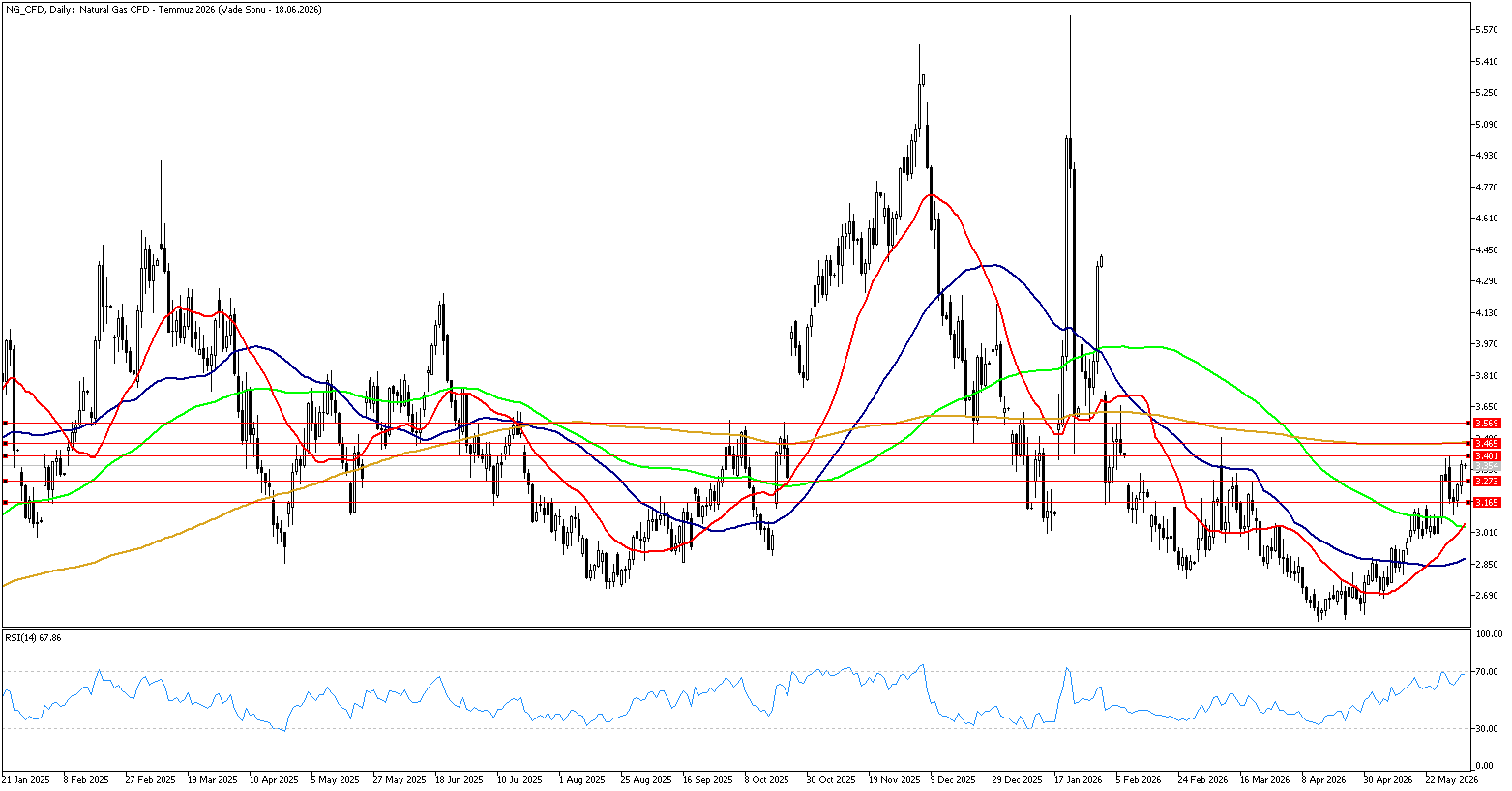This screenshot has height=791, width=1512.
Task: Click the 21 Jan 2025 date label
Action: pyautogui.click(x=26, y=779)
